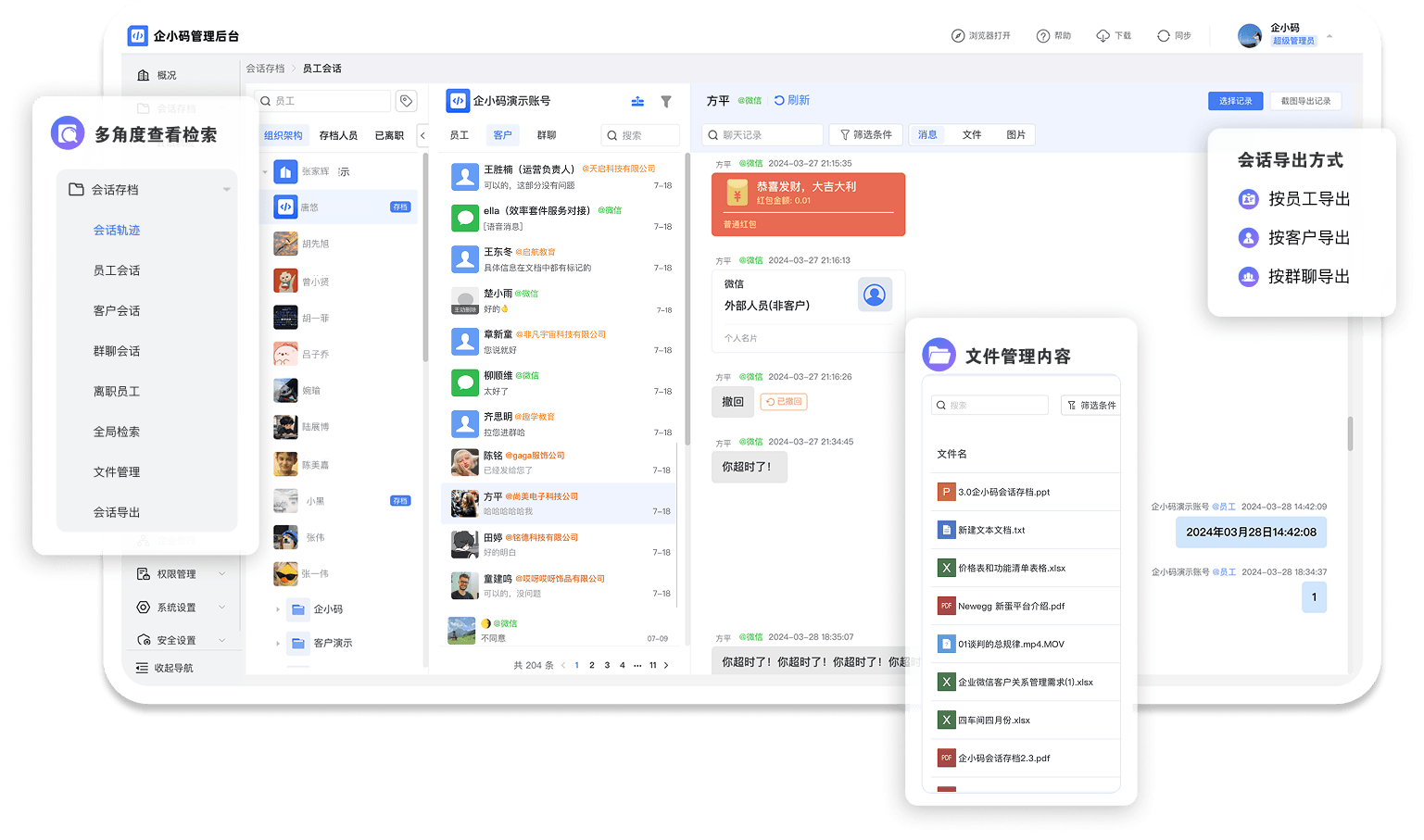Select the export by employee icon
The image size is (1424, 840).
tap(1248, 199)
